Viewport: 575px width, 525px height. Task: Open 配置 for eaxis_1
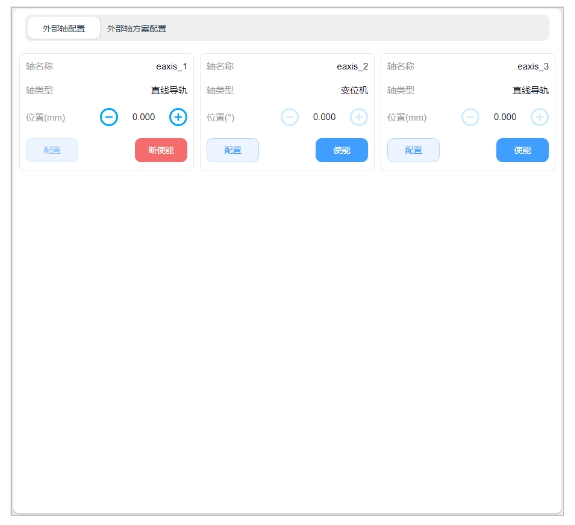point(52,150)
